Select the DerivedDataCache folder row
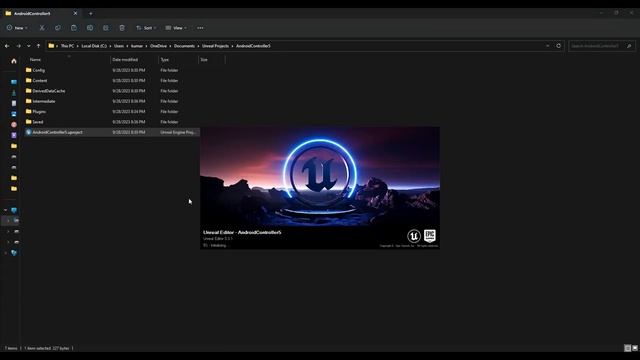The height and width of the screenshot is (360, 640). tap(111, 91)
